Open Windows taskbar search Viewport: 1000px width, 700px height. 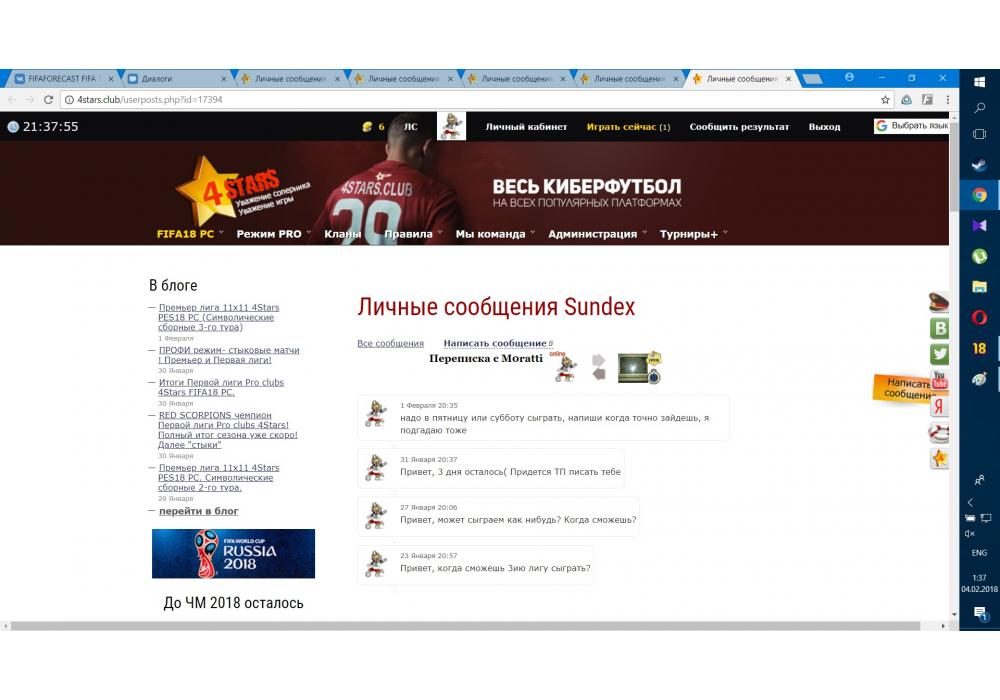980,108
